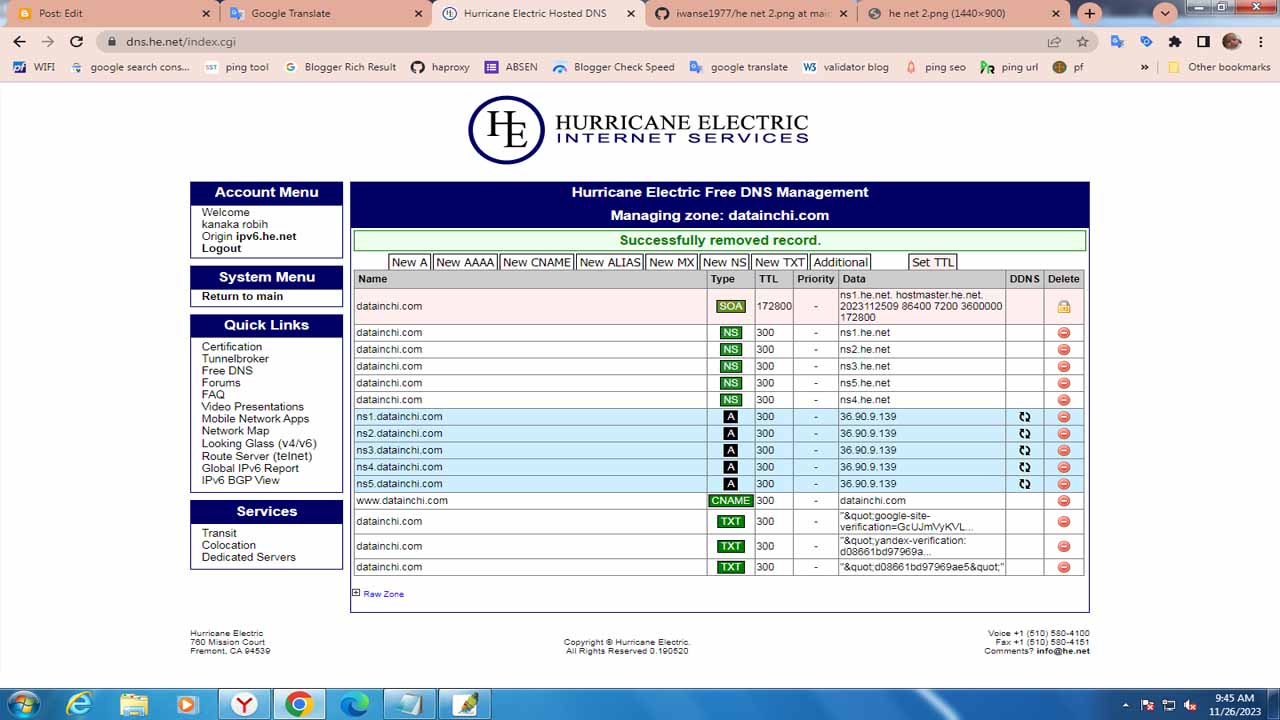This screenshot has height=720, width=1280.
Task: Open the Additional records tab
Action: pos(840,262)
